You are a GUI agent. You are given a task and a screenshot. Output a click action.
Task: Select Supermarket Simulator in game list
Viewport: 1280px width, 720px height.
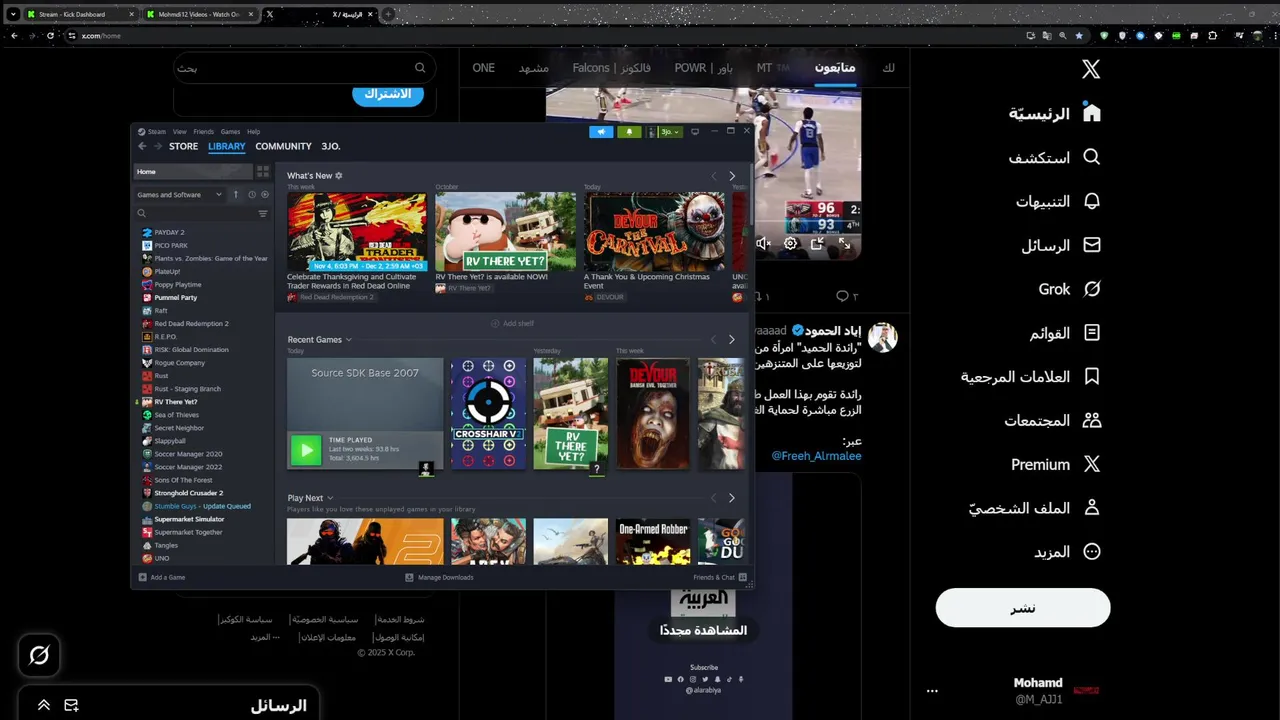point(190,519)
